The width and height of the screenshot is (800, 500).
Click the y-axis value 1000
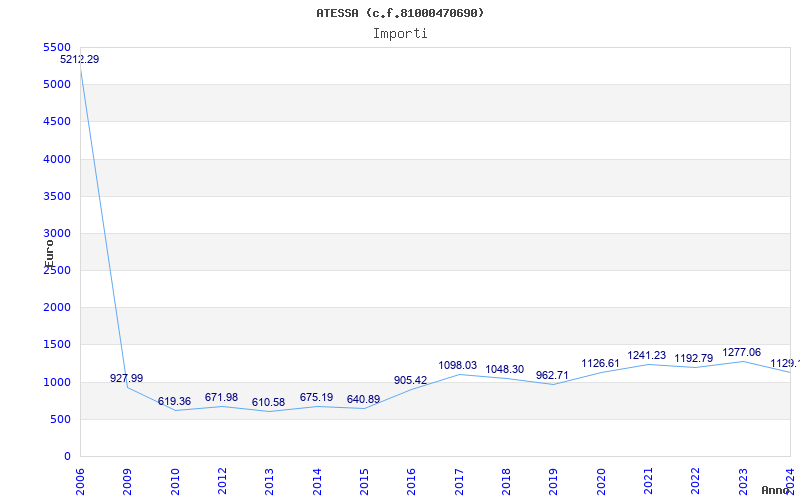coord(57,382)
